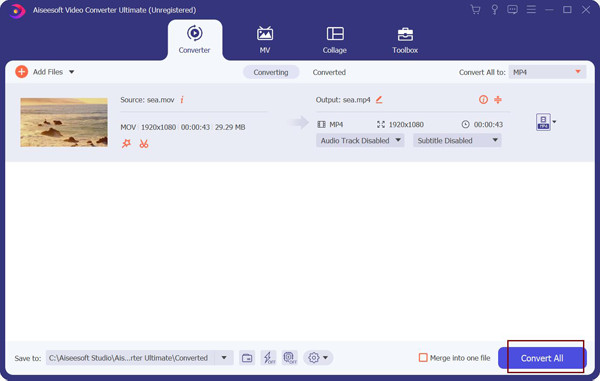Expand the Save to path dropdown arrow
This screenshot has width=600, height=381.
(224, 358)
